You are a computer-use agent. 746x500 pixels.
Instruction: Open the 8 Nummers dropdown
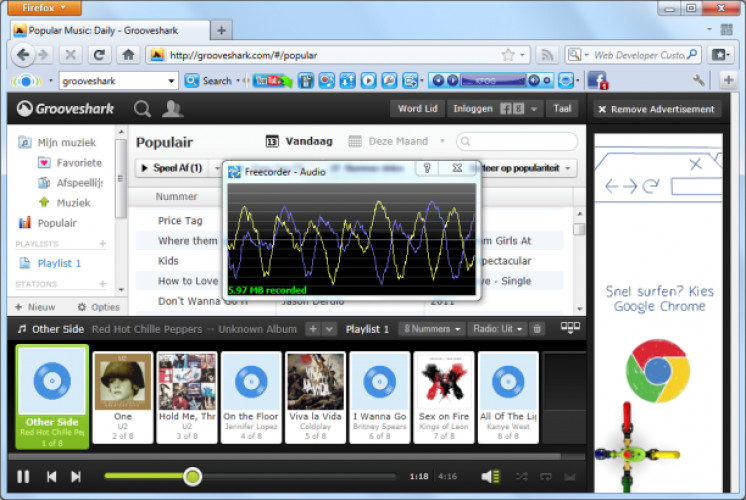[432, 329]
